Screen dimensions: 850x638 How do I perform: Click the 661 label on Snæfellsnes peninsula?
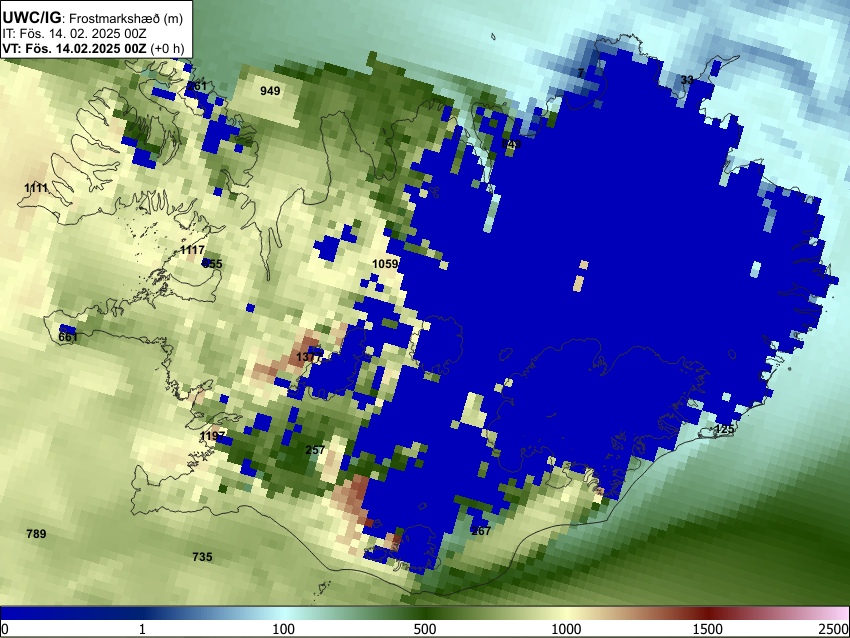click(x=68, y=337)
